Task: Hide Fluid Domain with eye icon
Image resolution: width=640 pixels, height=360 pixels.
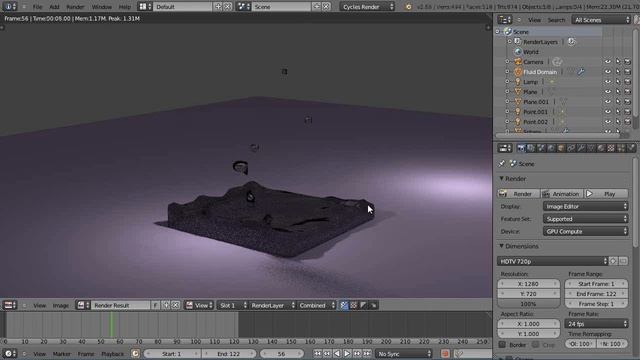Action: [x=608, y=72]
